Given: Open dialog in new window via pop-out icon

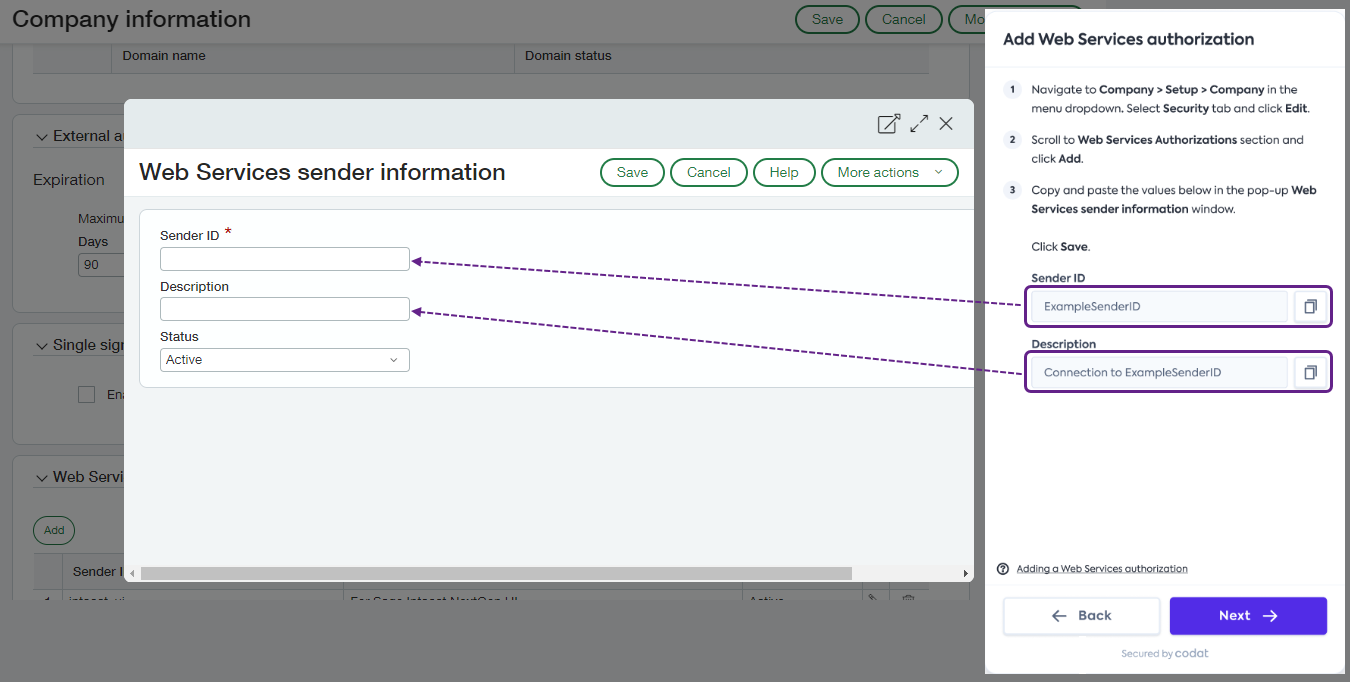Looking at the screenshot, I should [888, 123].
